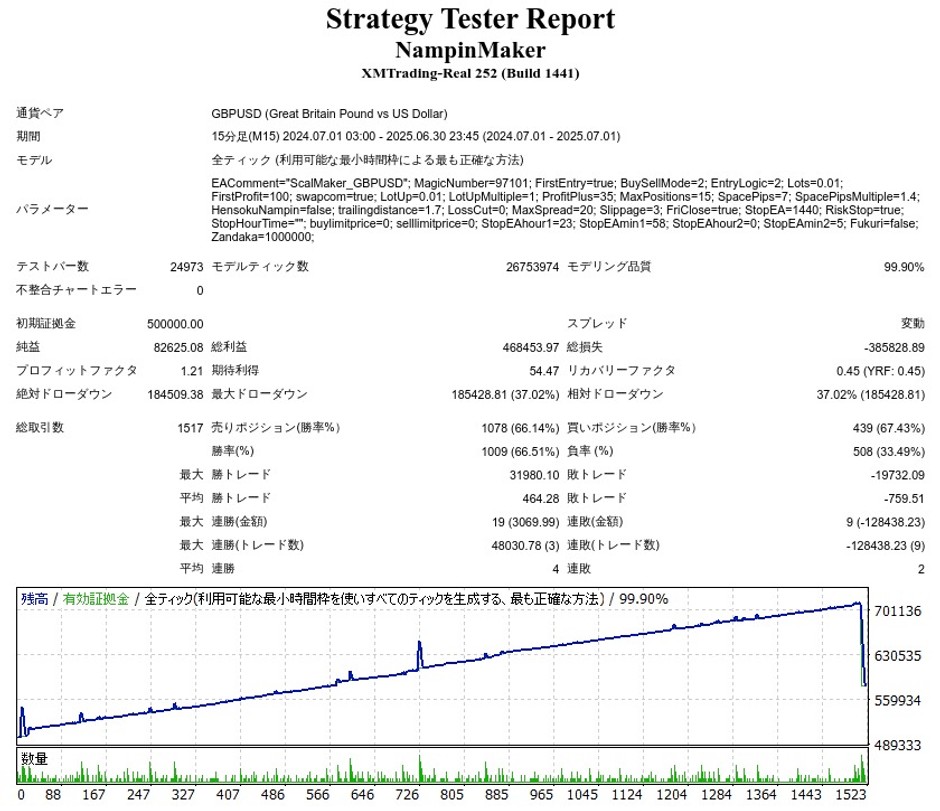Screen dimensions: 940x811
Task: Click the パラメーター label
Action: tap(52, 209)
